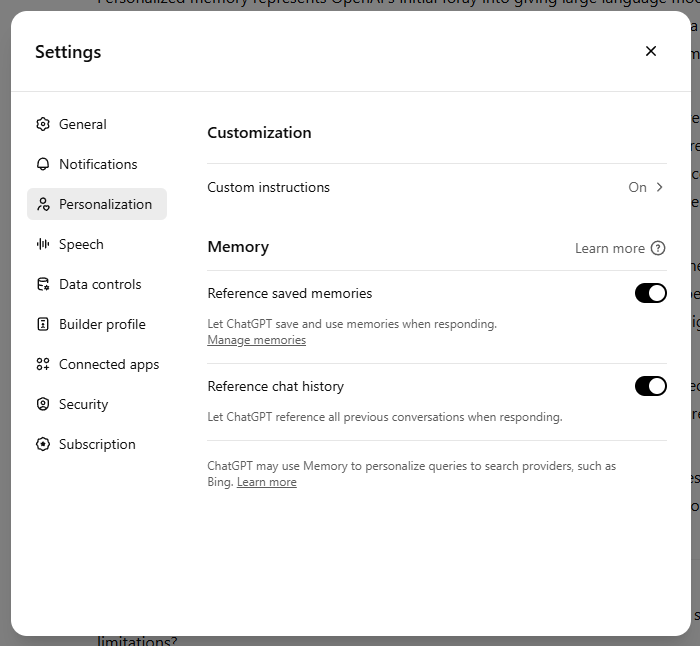
Task: Click 'Let ChatGPT reference all previous conversations' text
Action: [x=385, y=417]
